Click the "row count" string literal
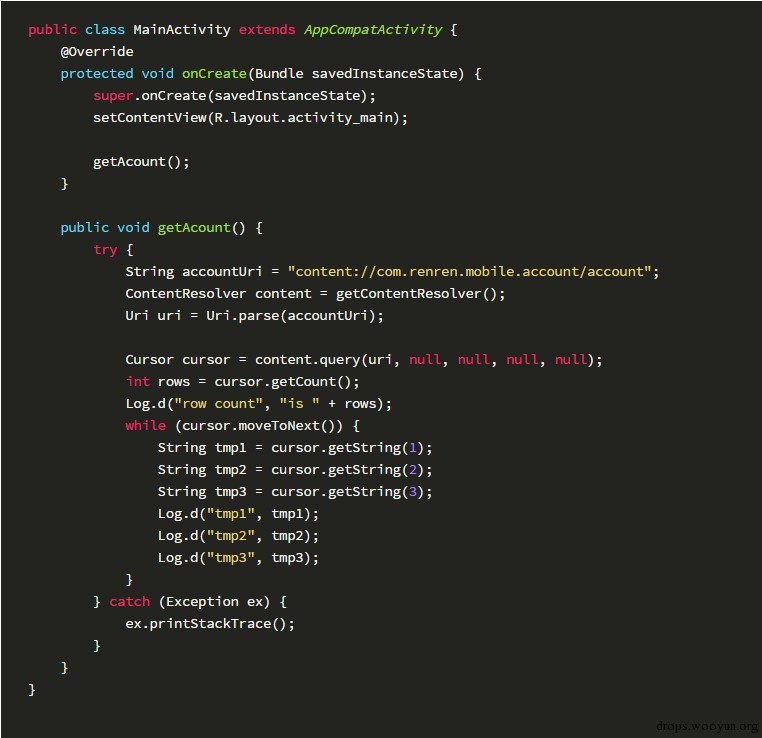762x738 pixels. [x=218, y=404]
